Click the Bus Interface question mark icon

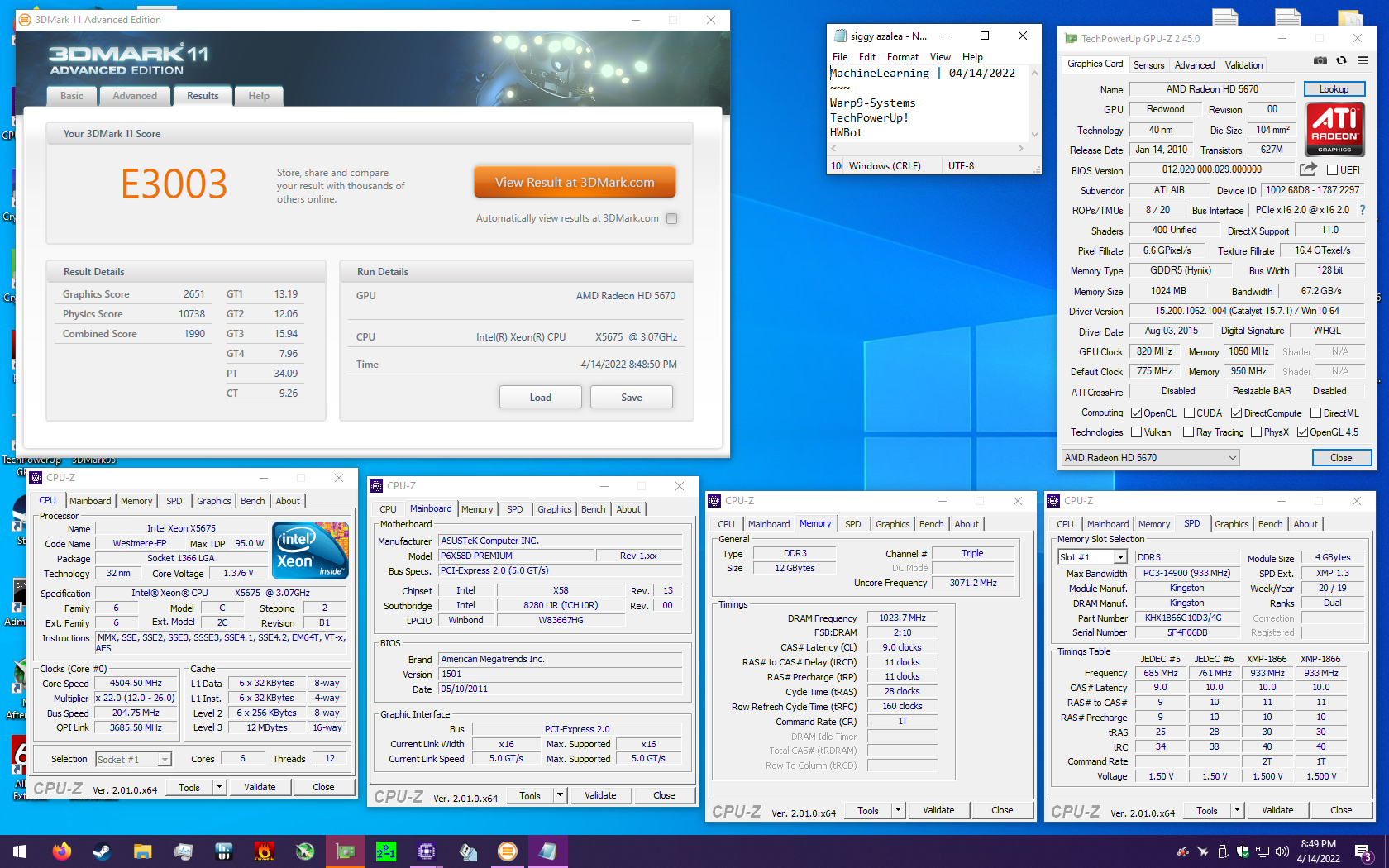point(1363,210)
